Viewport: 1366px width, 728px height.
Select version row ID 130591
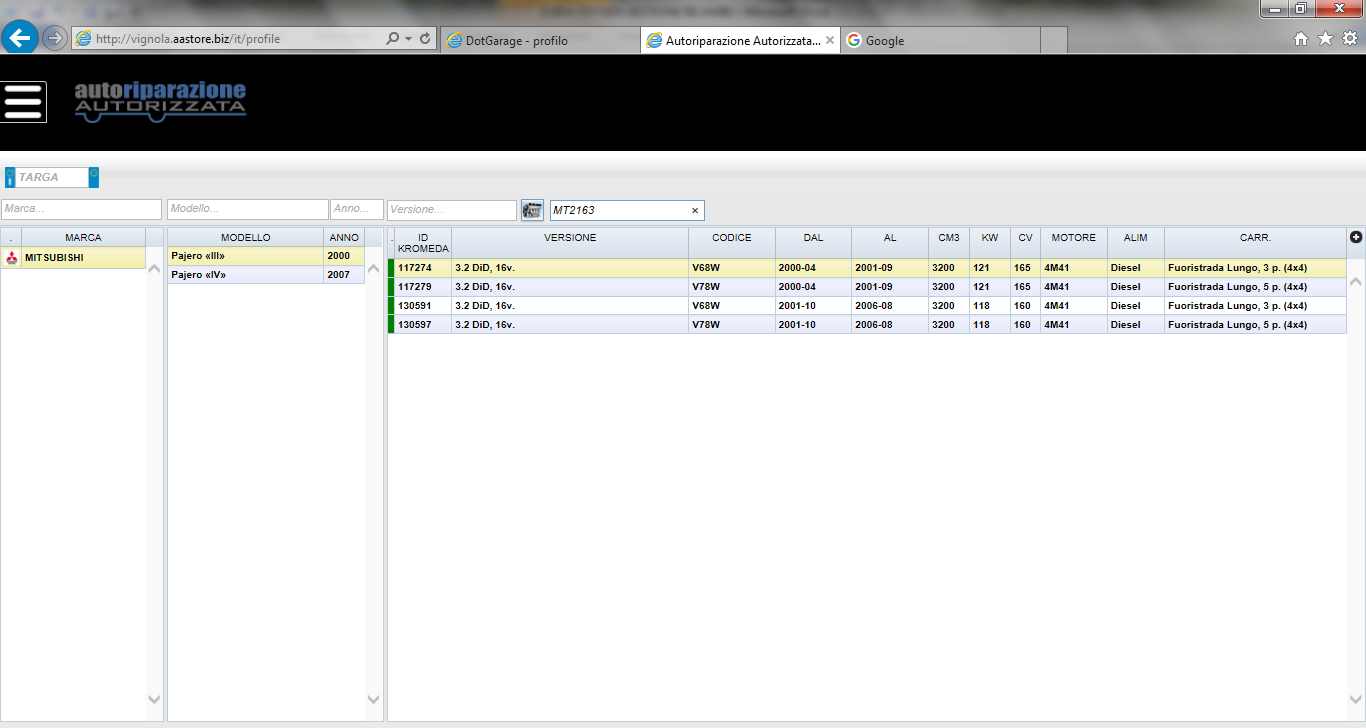(x=867, y=306)
